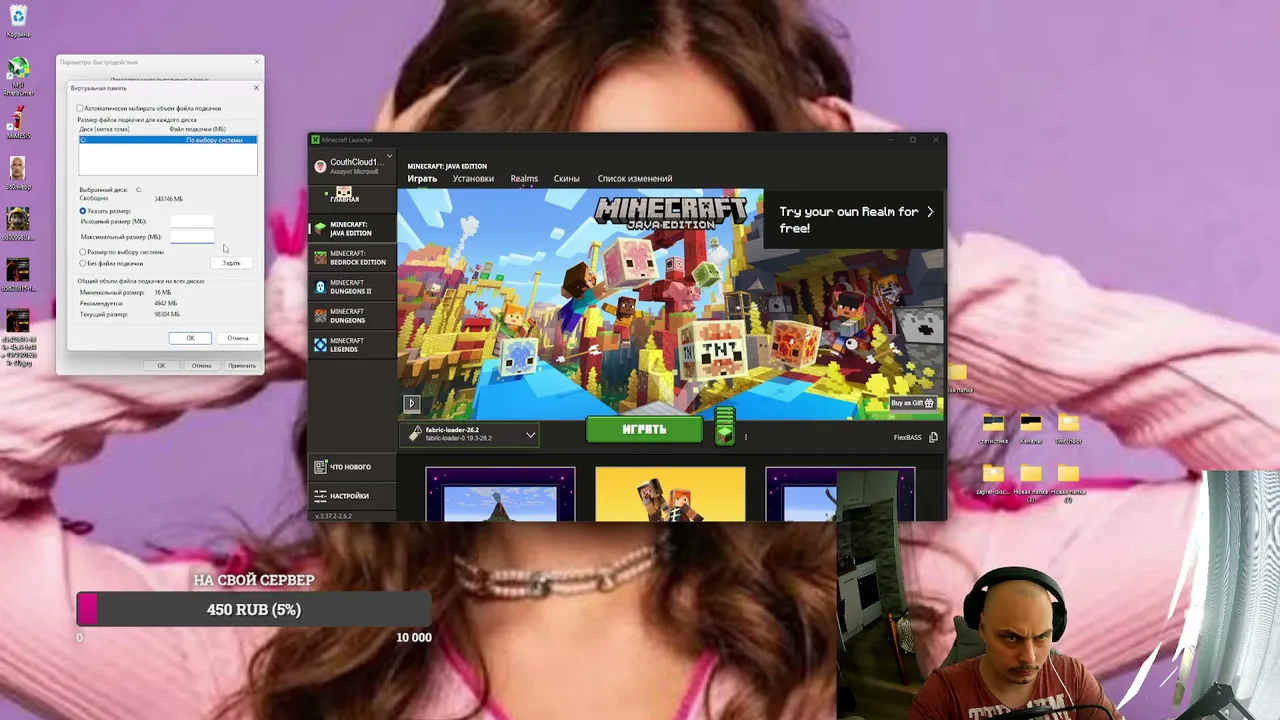Viewport: 1280px width, 720px height.
Task: Click the grass block stack icon beside Играть
Action: tap(725, 426)
